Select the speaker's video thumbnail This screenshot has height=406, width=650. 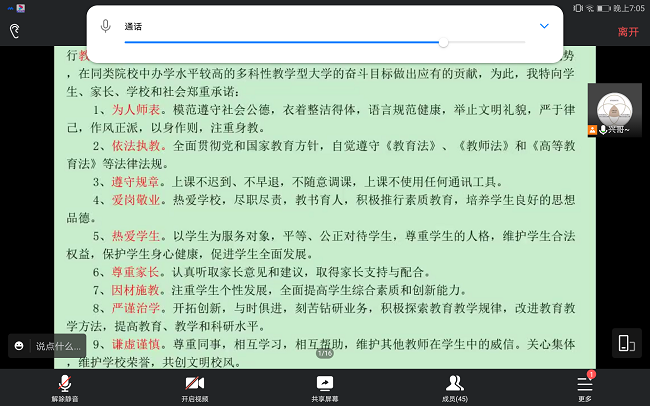coord(613,110)
